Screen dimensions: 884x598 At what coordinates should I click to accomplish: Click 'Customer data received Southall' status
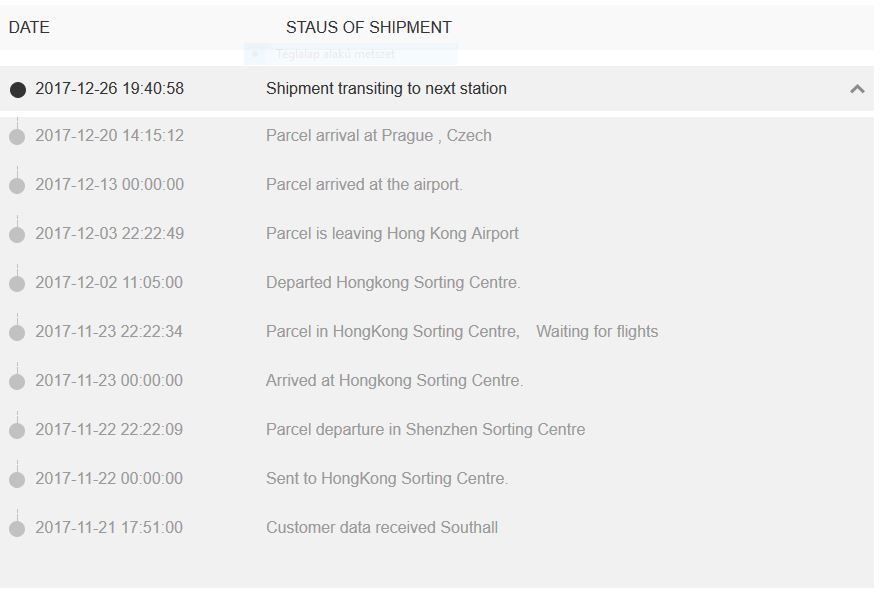pos(381,528)
